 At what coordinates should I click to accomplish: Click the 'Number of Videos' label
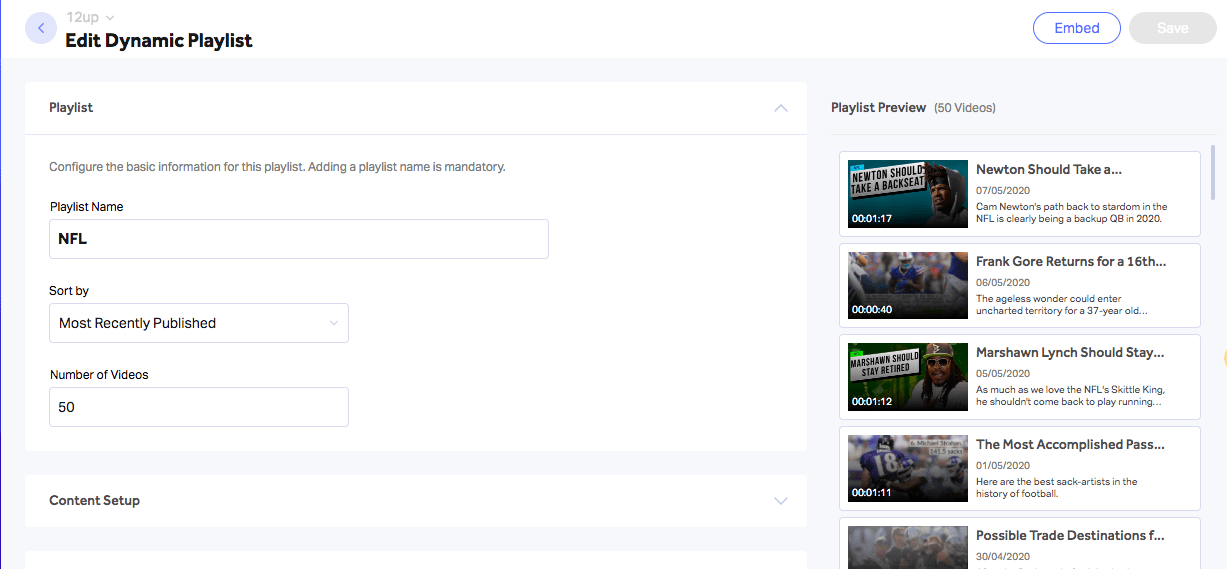(x=99, y=375)
